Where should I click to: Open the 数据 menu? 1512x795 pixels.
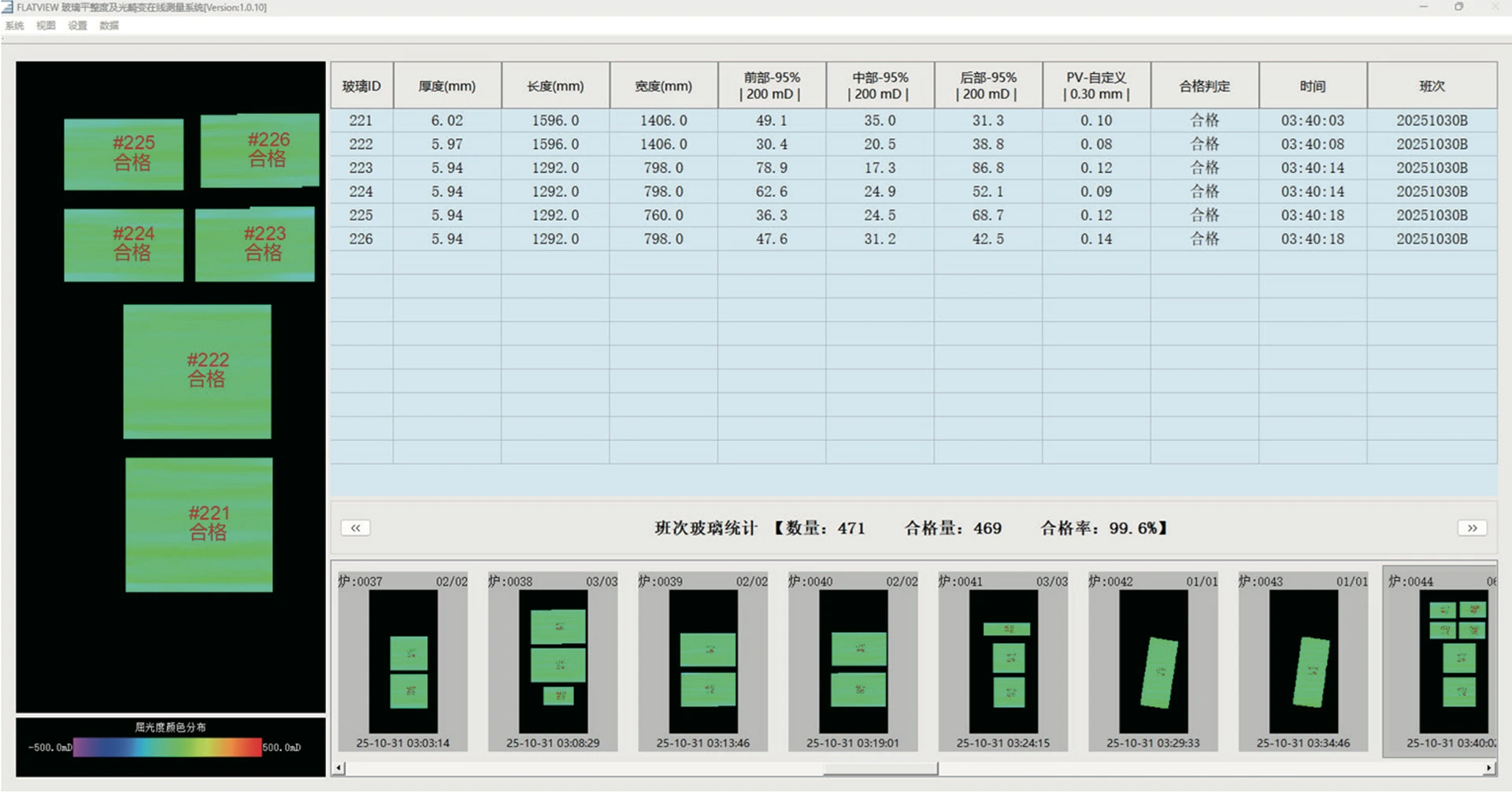109,26
